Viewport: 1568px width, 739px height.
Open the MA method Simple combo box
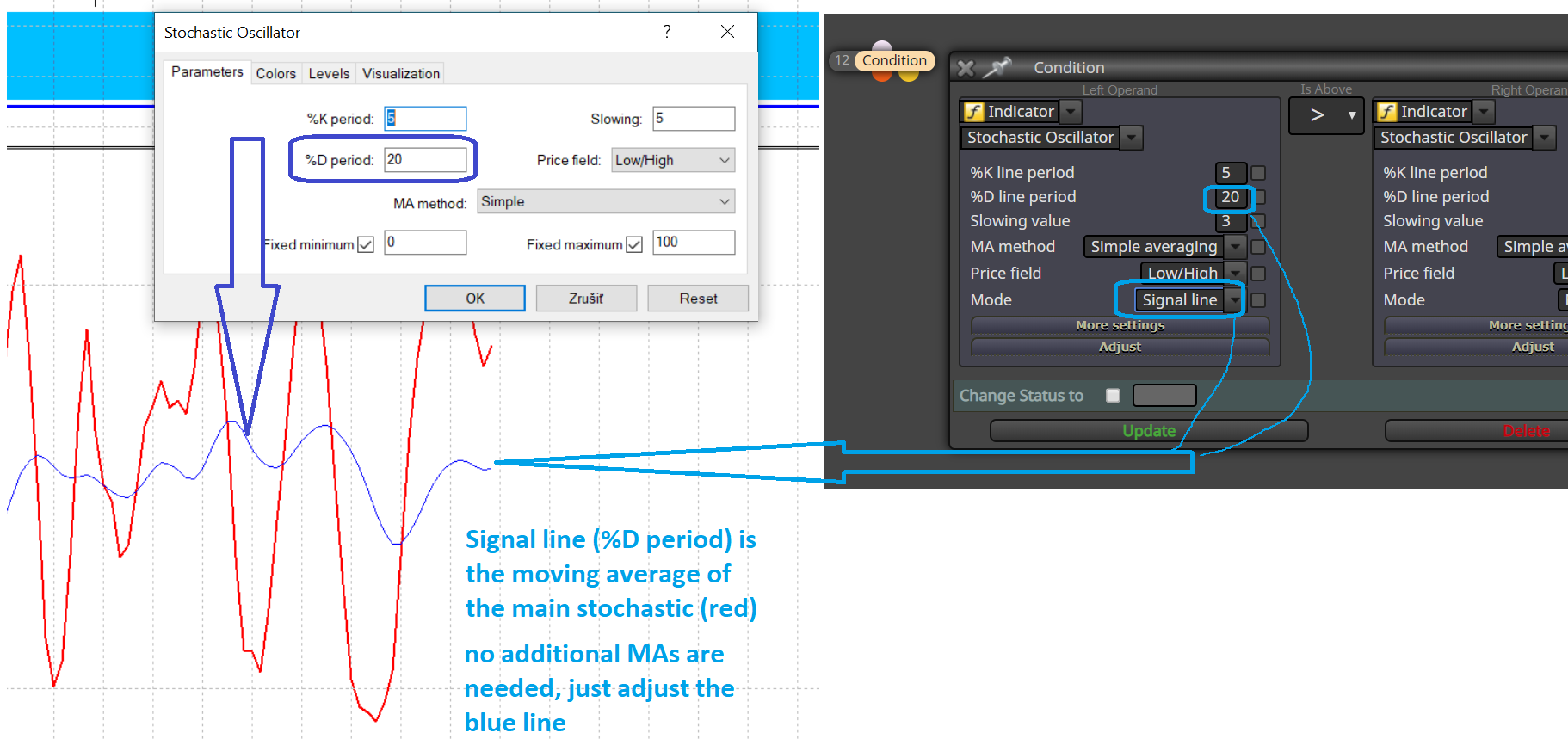coord(606,201)
